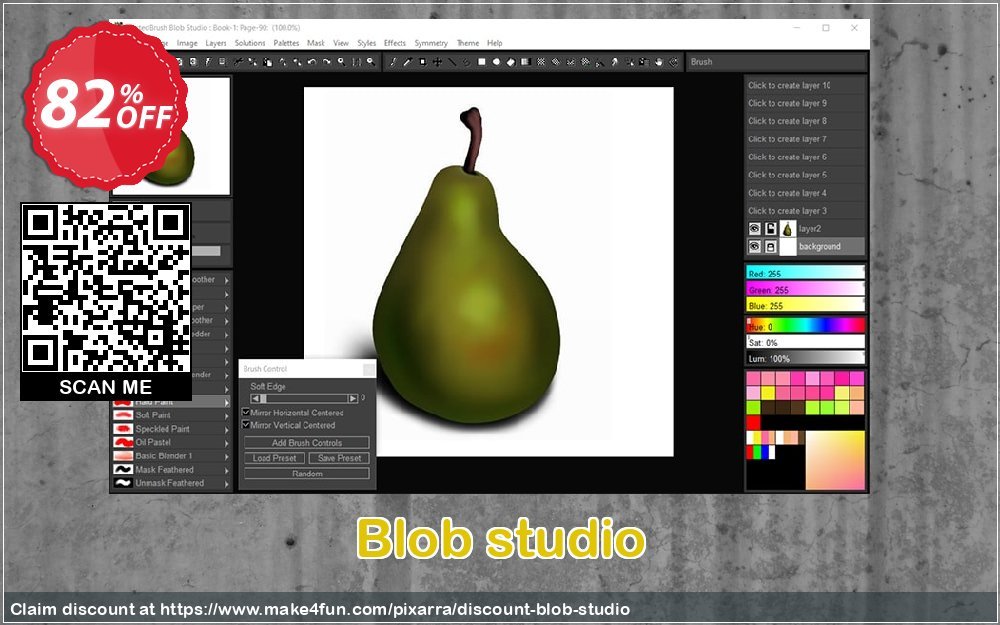
Task: Open the Layers menu
Action: pyautogui.click(x=216, y=43)
